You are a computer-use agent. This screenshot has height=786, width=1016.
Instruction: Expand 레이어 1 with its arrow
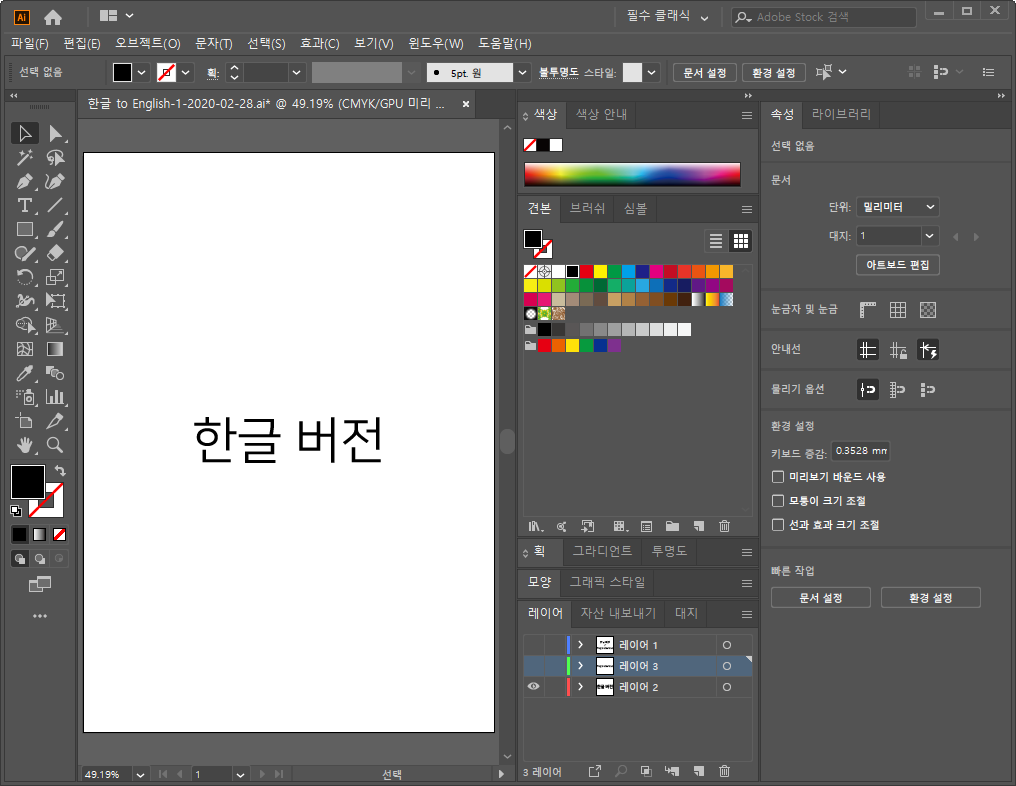point(580,645)
